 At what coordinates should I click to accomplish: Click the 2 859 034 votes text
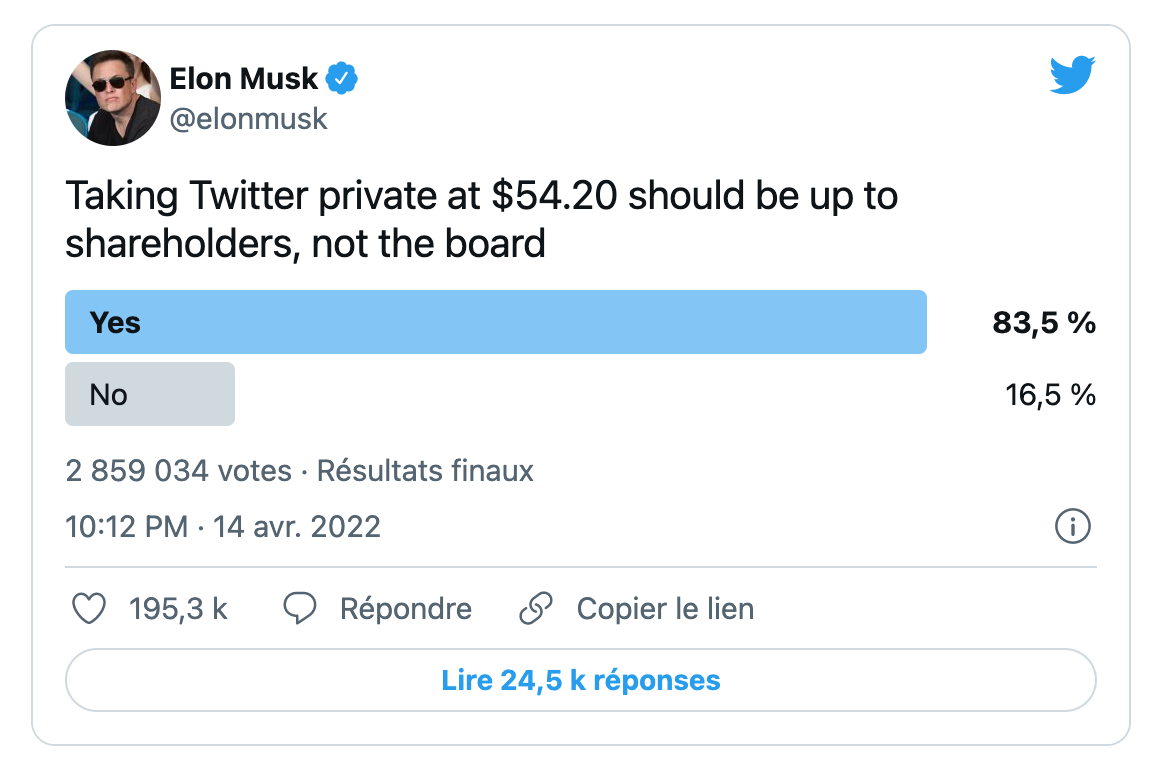coord(178,471)
